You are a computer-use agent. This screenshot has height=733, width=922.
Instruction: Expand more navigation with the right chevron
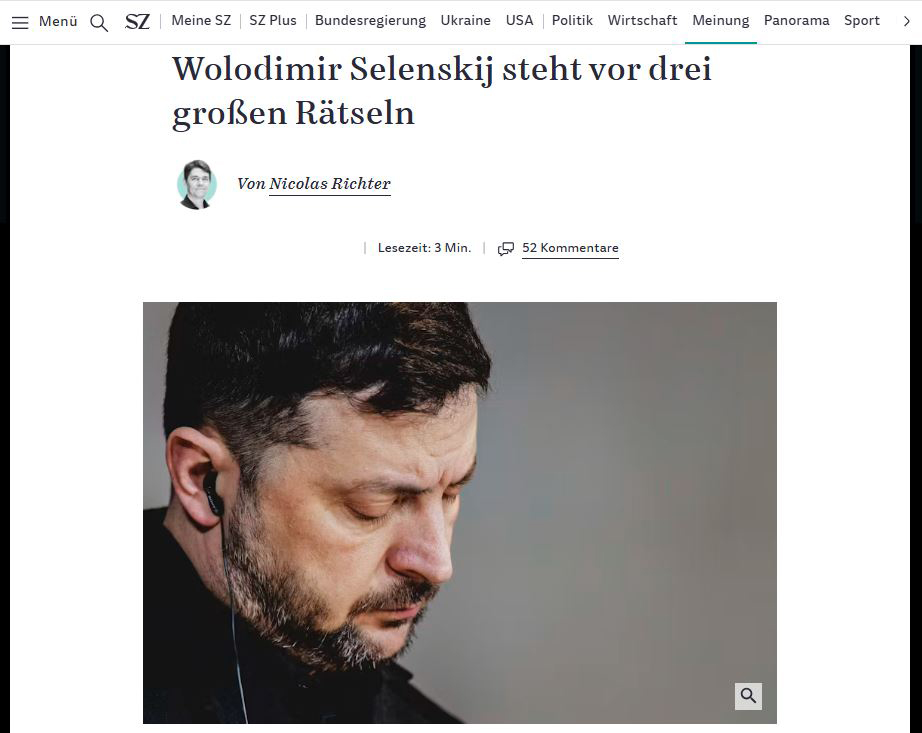point(906,21)
